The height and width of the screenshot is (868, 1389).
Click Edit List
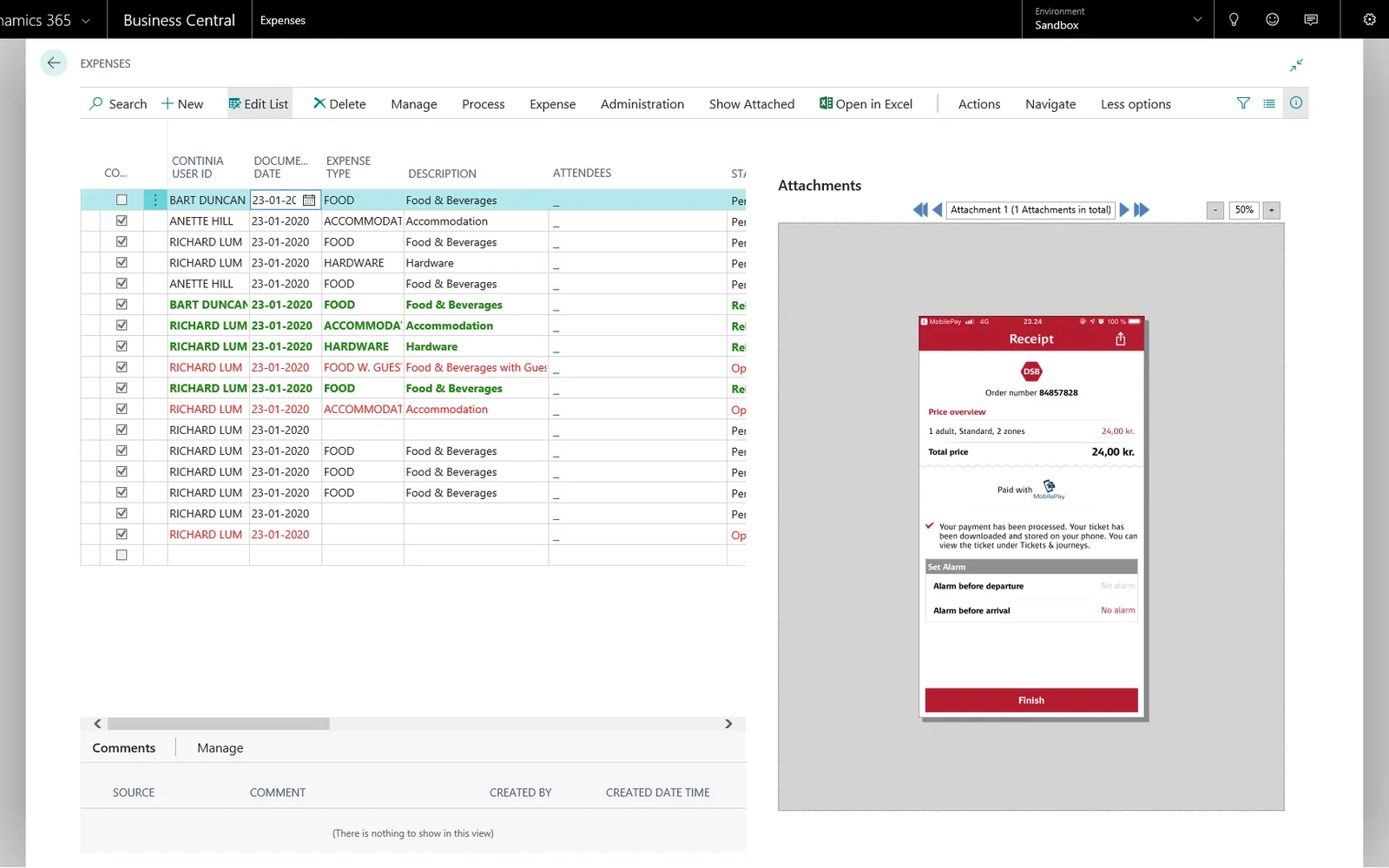point(259,104)
